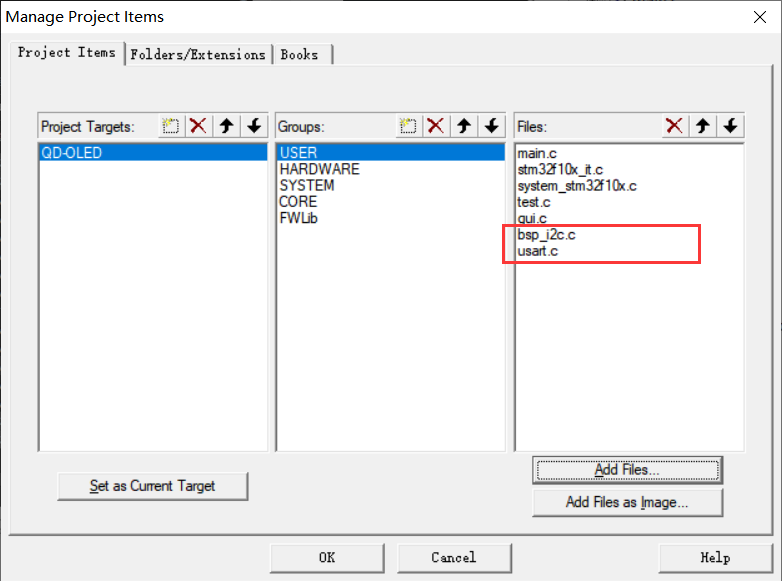Viewport: 782px width, 581px height.
Task: Create a new project target
Action: click(x=170, y=126)
